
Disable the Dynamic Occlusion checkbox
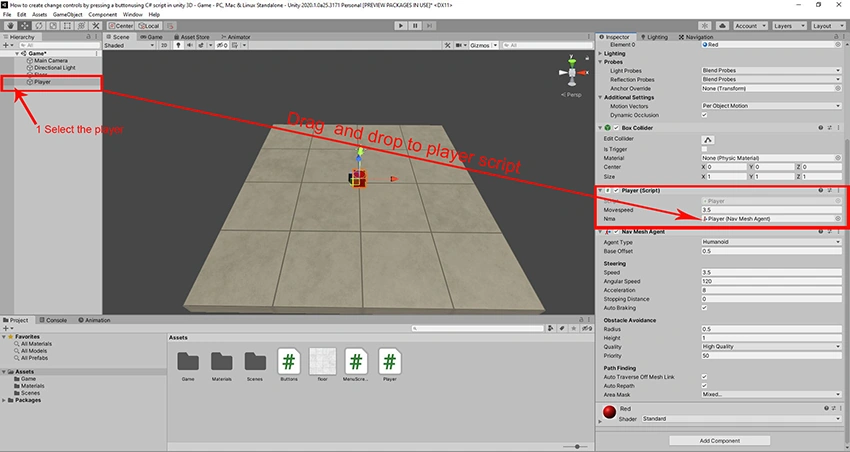[x=704, y=115]
